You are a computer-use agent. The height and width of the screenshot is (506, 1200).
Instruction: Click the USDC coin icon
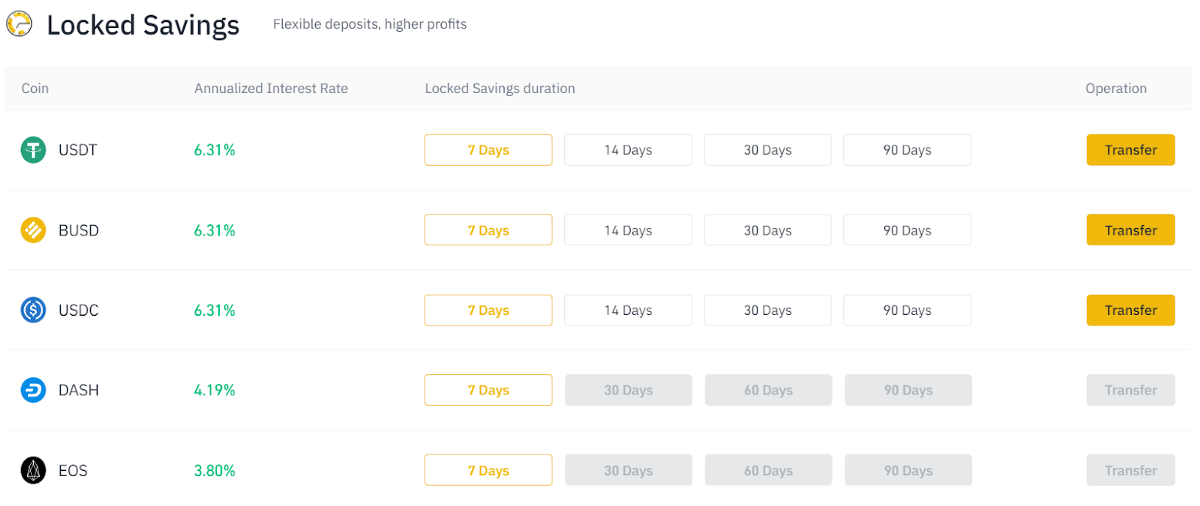(34, 310)
